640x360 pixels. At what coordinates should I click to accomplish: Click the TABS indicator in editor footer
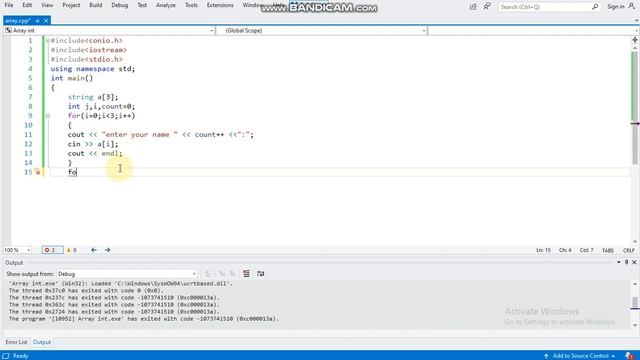pyautogui.click(x=608, y=250)
